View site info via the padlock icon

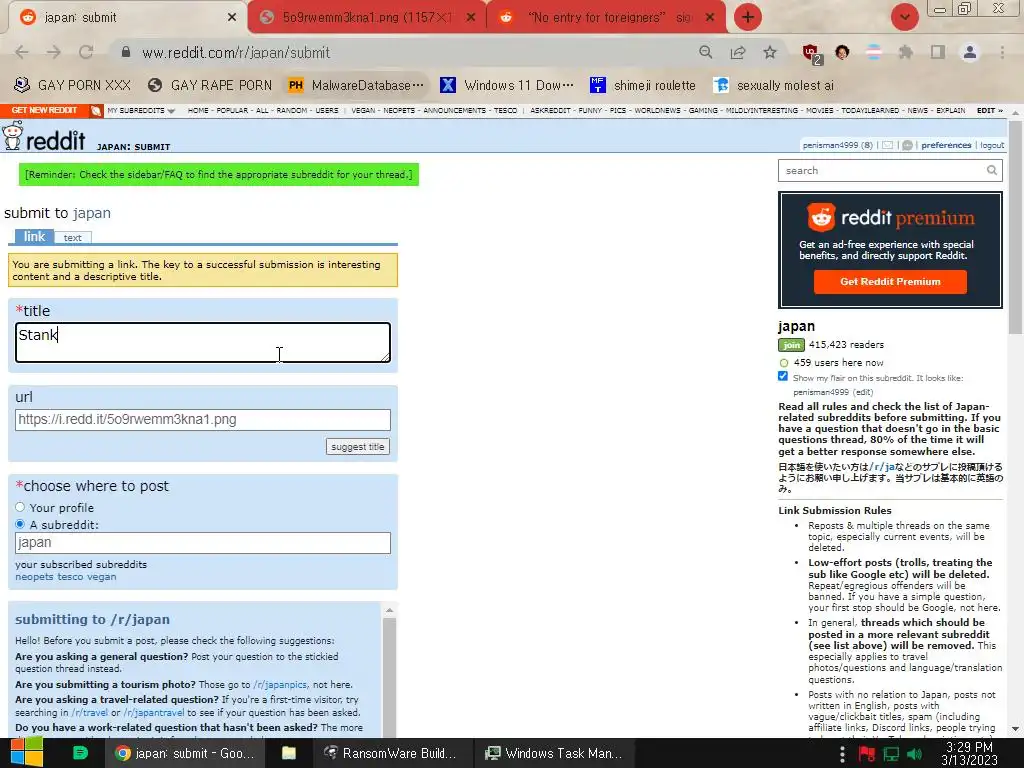tap(126, 52)
